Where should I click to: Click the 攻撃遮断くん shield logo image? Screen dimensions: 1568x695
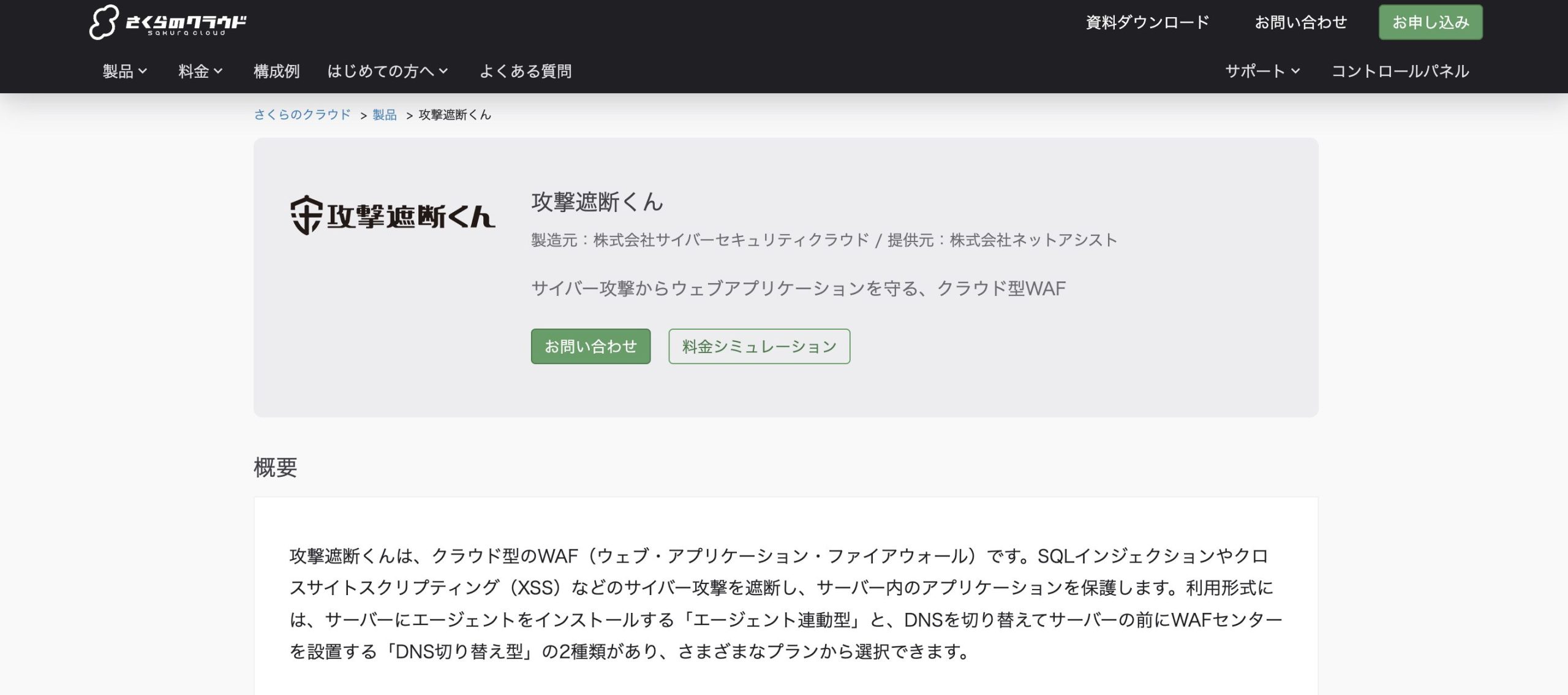pyautogui.click(x=393, y=215)
